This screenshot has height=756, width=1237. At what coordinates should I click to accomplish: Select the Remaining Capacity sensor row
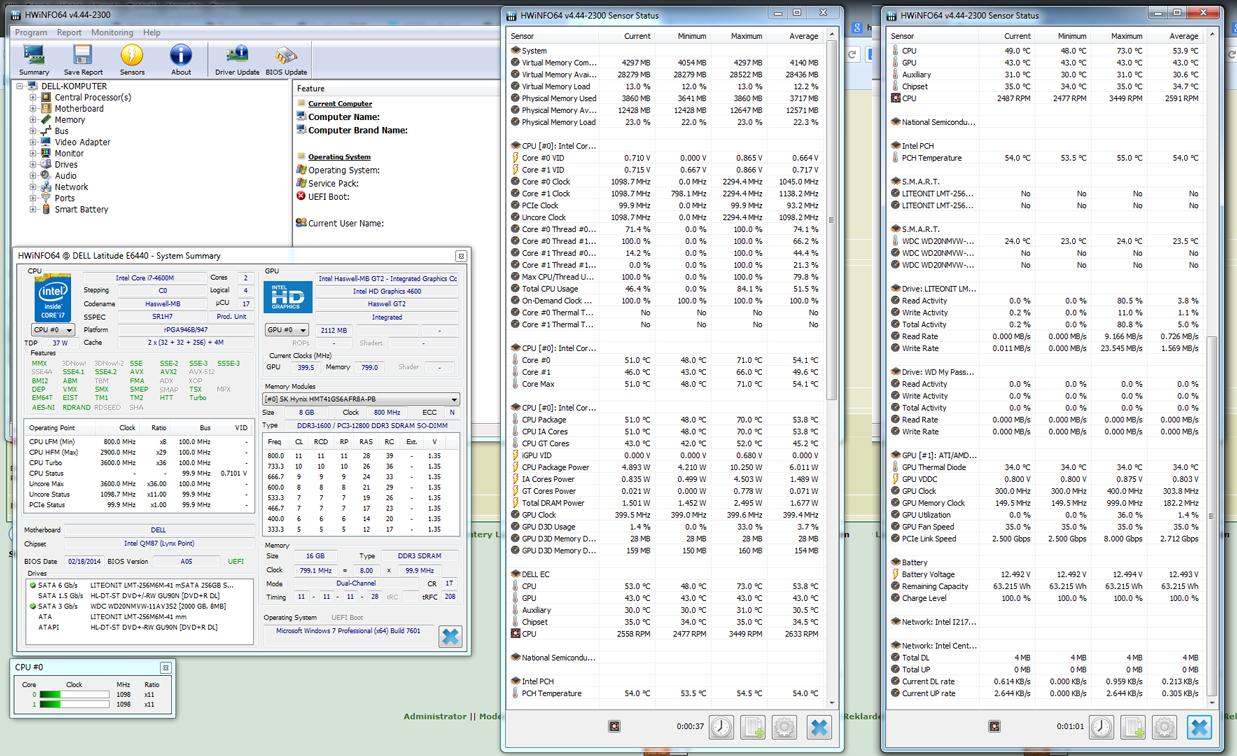tap(1046, 586)
